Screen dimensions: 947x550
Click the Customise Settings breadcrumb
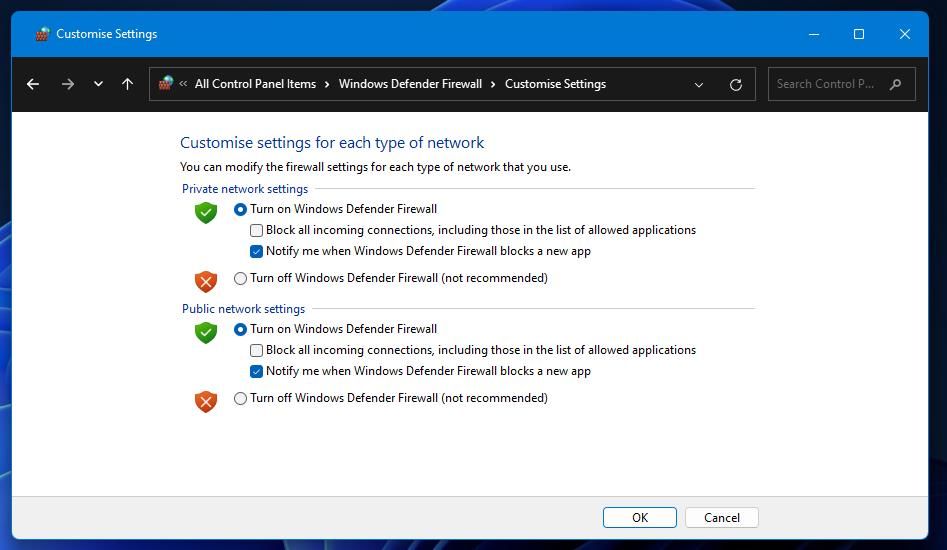pos(555,84)
